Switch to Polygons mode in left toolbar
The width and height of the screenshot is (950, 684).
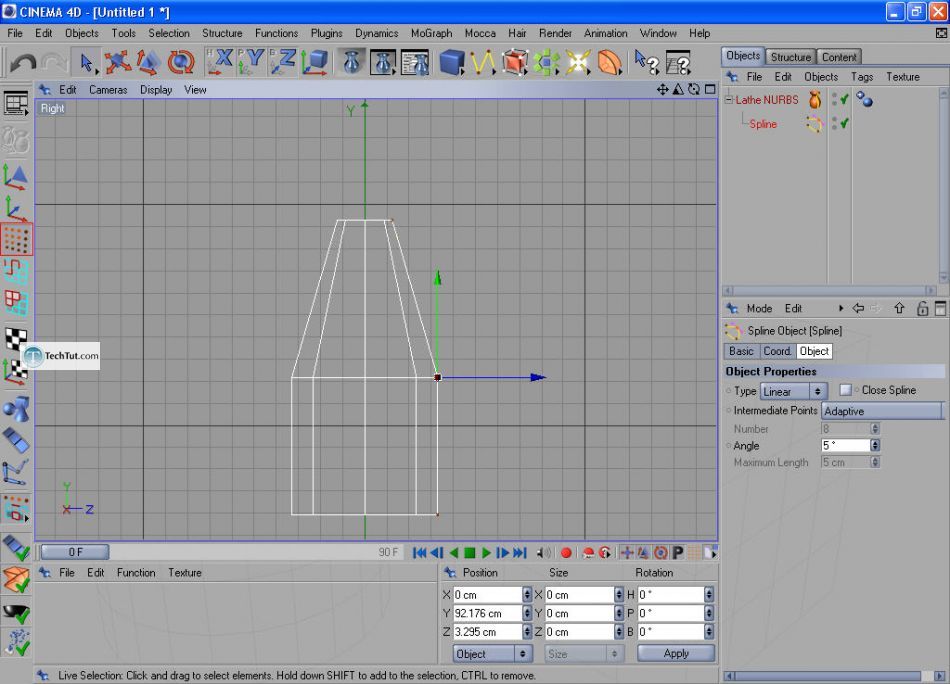(16, 304)
